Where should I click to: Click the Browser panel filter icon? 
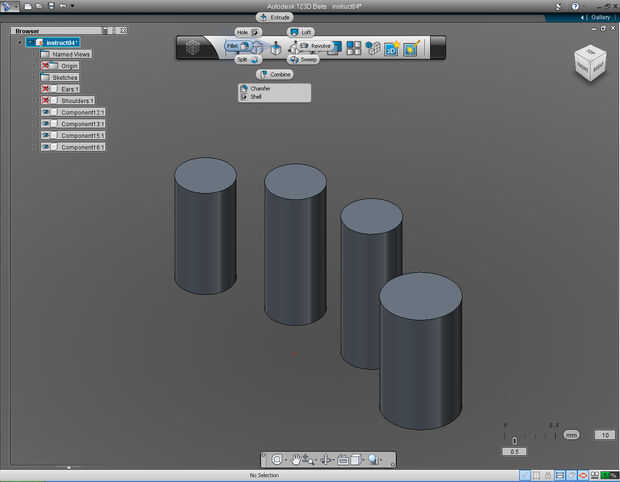pyautogui.click(x=105, y=30)
